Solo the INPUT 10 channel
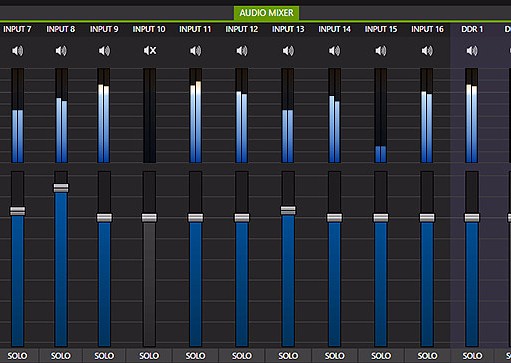 click(x=149, y=356)
